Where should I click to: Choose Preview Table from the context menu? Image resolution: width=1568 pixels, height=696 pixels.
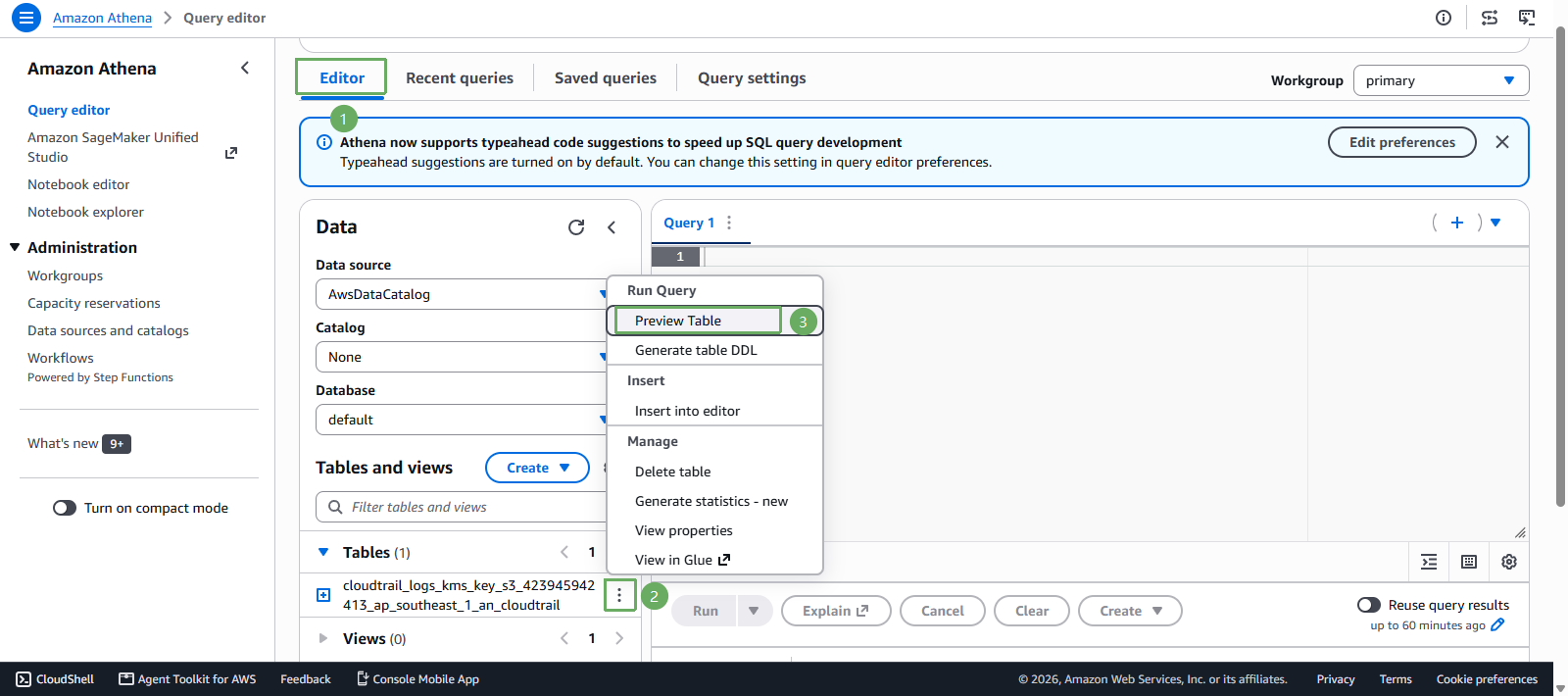tap(715, 321)
